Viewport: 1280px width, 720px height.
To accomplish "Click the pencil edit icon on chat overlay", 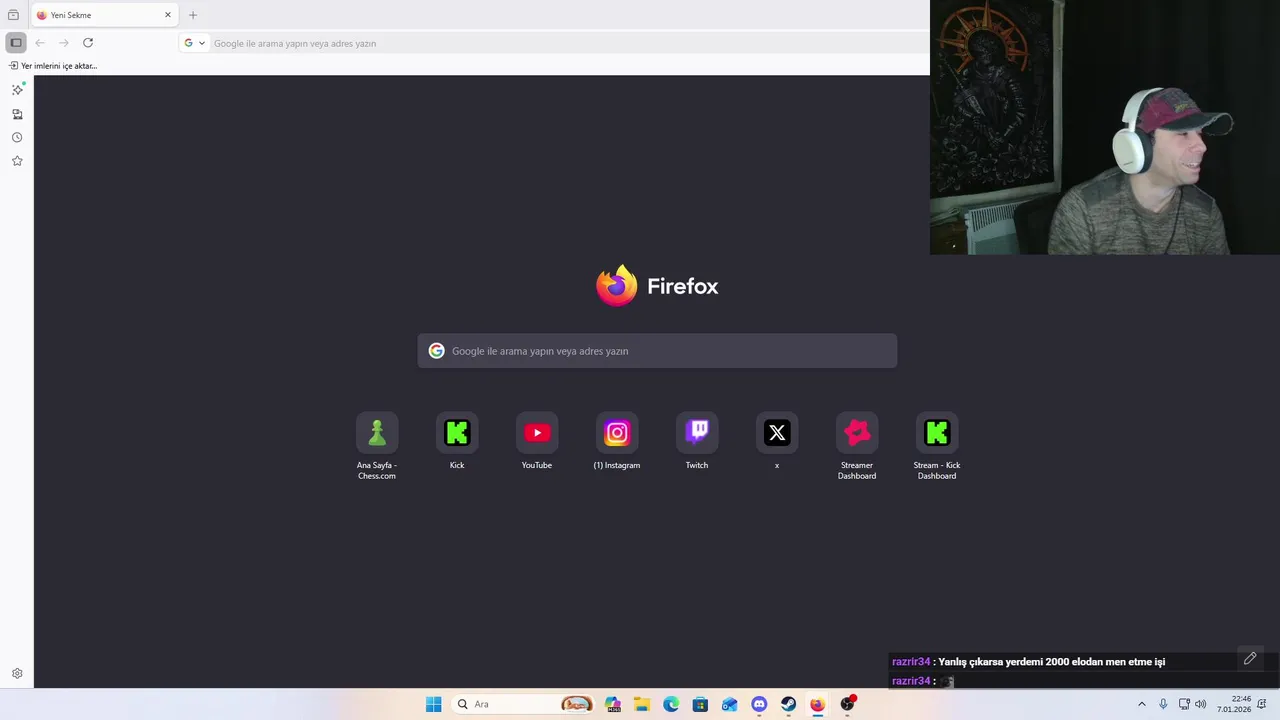I will coord(1250,658).
